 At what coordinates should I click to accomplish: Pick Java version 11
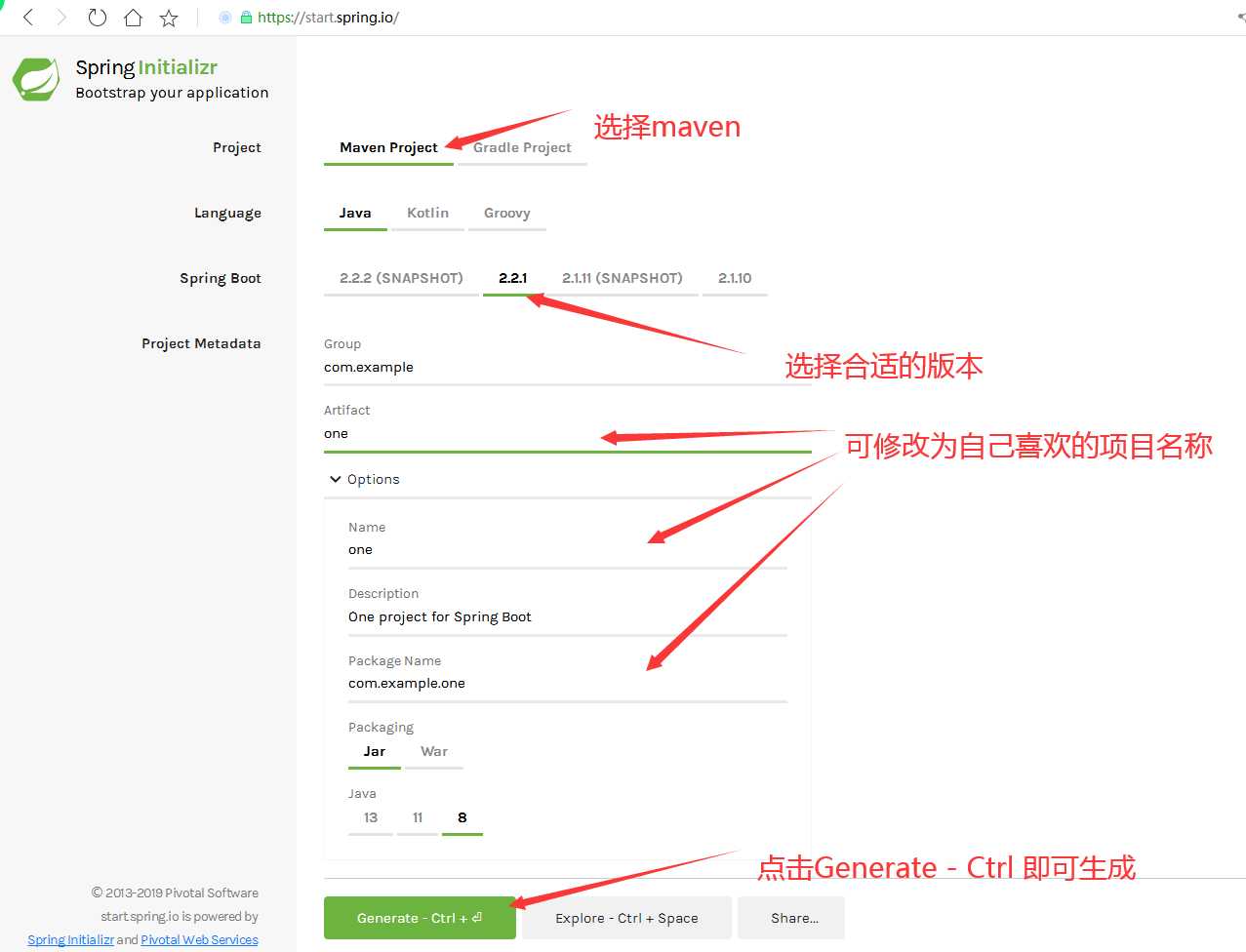point(418,818)
